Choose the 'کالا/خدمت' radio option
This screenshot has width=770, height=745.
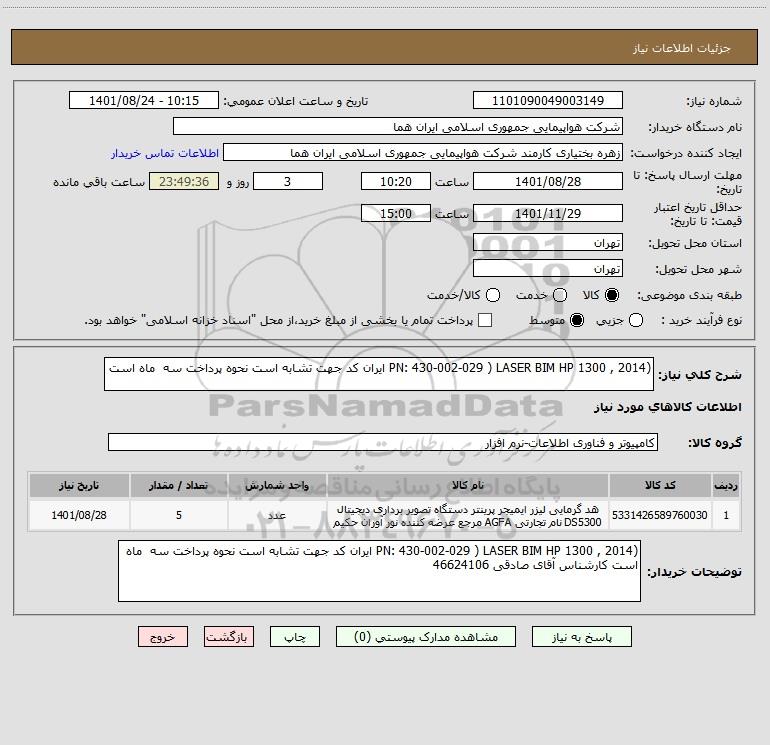click(x=491, y=296)
